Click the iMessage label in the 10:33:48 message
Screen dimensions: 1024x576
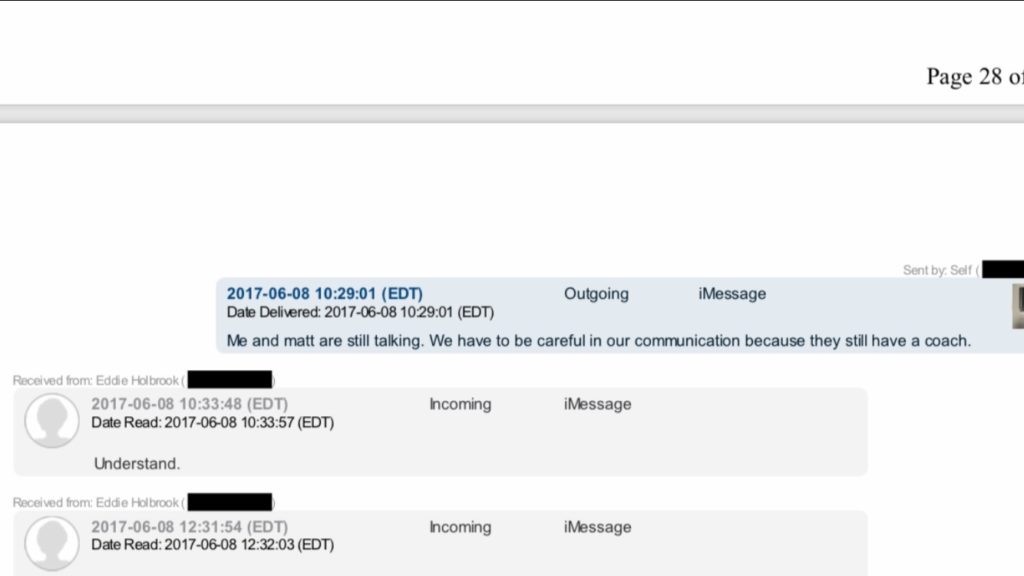click(x=597, y=404)
